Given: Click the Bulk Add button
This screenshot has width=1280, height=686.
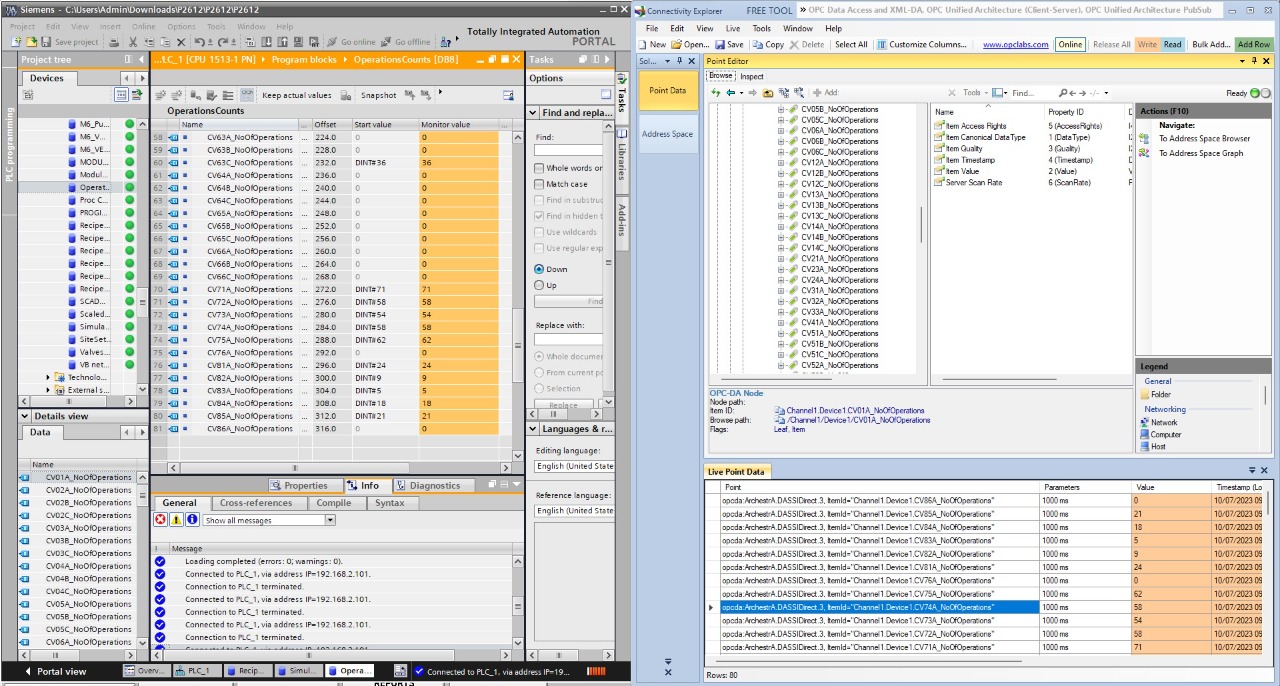Looking at the screenshot, I should pos(1210,45).
